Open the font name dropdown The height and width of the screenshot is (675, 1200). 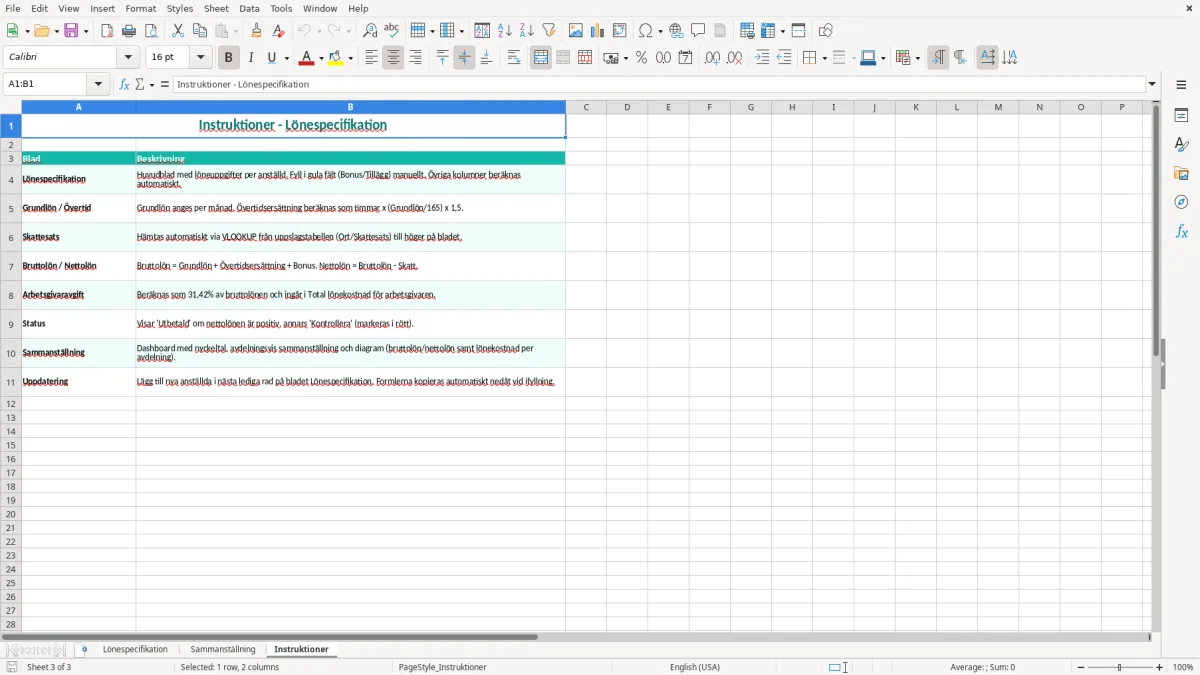tap(128, 58)
